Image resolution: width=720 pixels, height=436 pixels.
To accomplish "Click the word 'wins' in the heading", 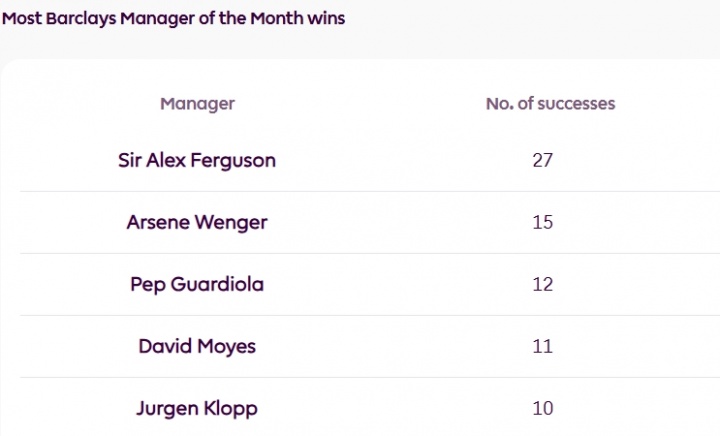I will [328, 19].
